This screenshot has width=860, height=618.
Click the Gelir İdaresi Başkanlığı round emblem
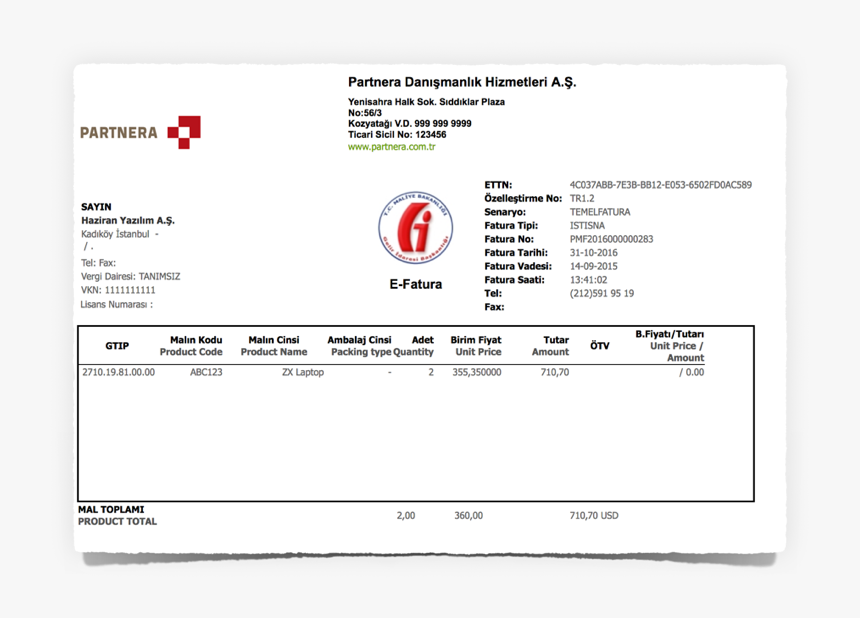click(x=416, y=228)
